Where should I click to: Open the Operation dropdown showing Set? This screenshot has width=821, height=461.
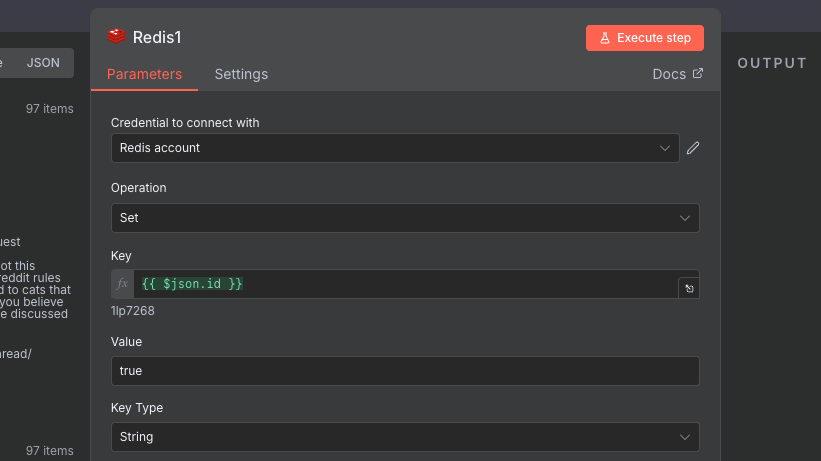click(405, 218)
